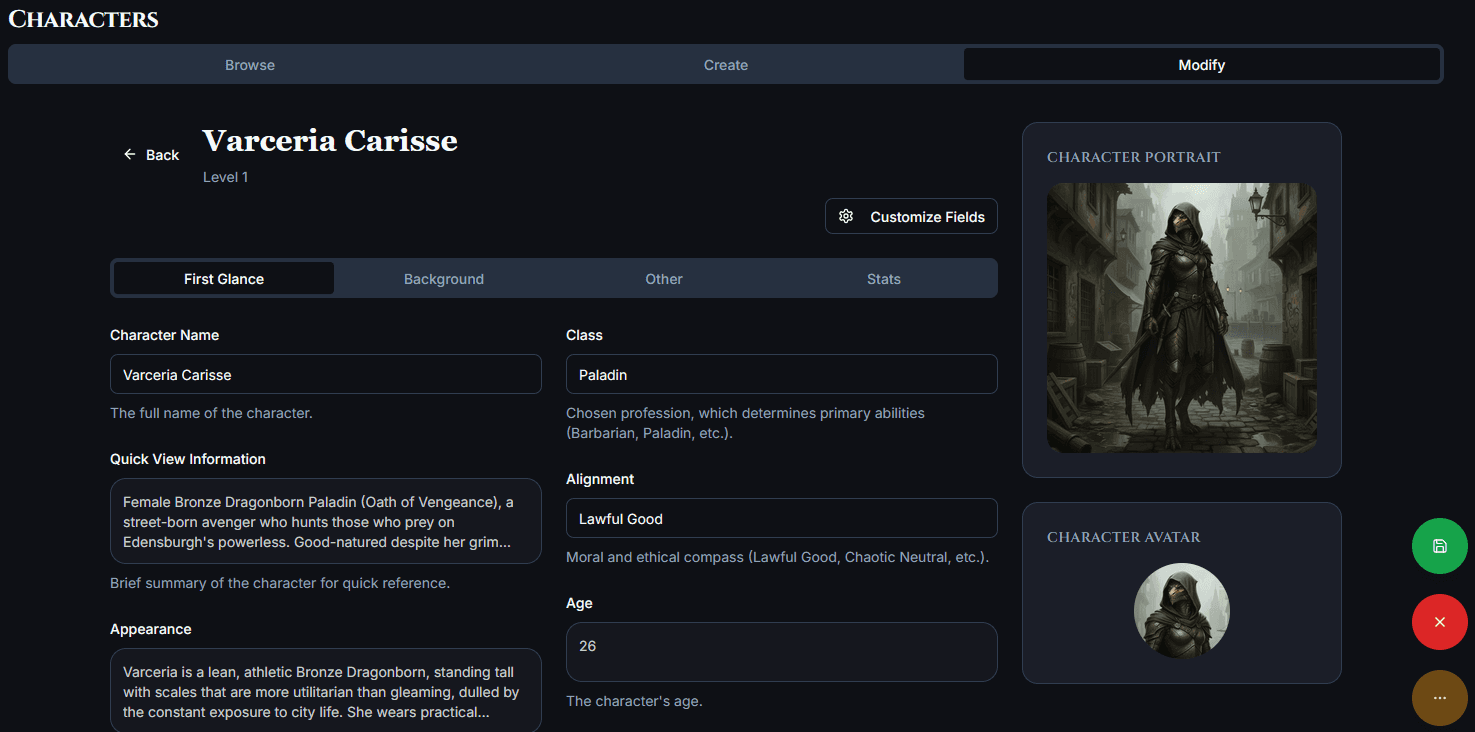Open the Other section tab
Image resolution: width=1475 pixels, height=732 pixels.
coord(664,279)
